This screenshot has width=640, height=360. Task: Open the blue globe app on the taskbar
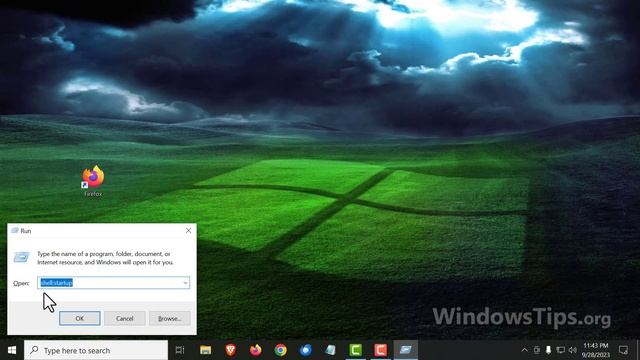point(305,350)
